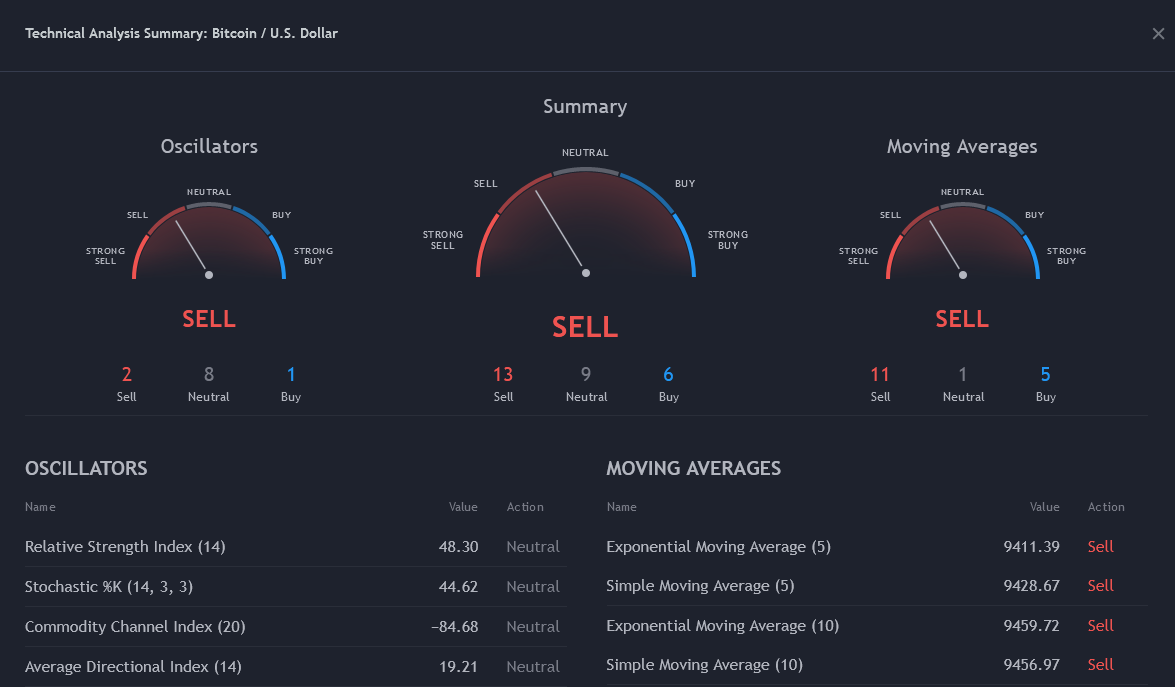Viewport: 1175px width, 687px height.
Task: Click the OSCILLATORS table section heading
Action: tap(86, 469)
